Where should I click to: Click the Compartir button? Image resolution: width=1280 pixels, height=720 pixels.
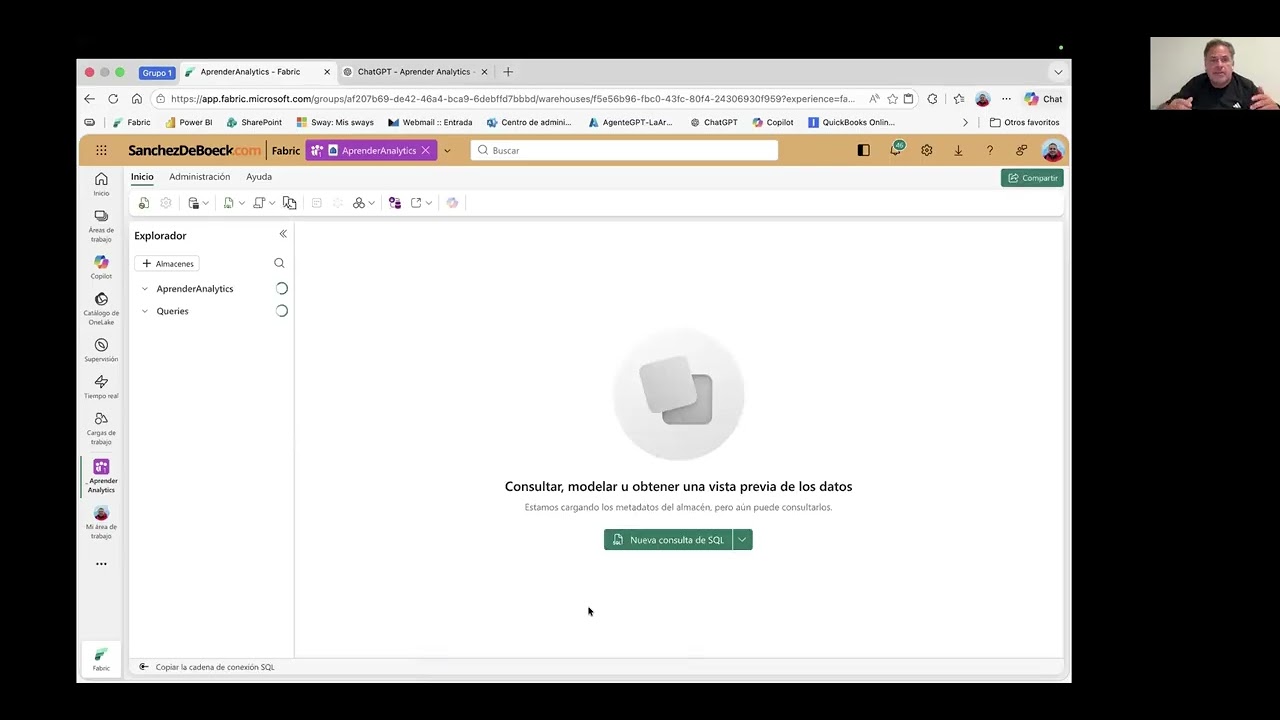click(1032, 178)
